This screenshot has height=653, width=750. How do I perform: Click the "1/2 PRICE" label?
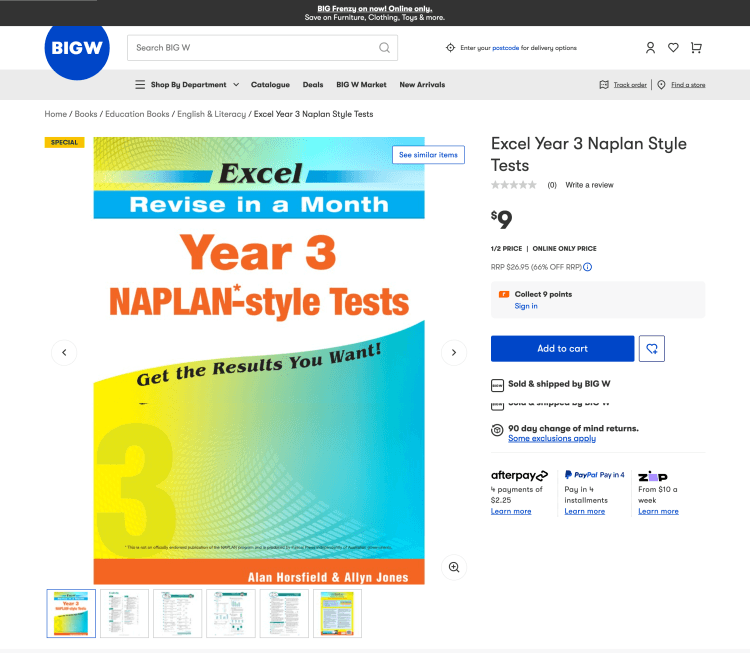(x=506, y=249)
